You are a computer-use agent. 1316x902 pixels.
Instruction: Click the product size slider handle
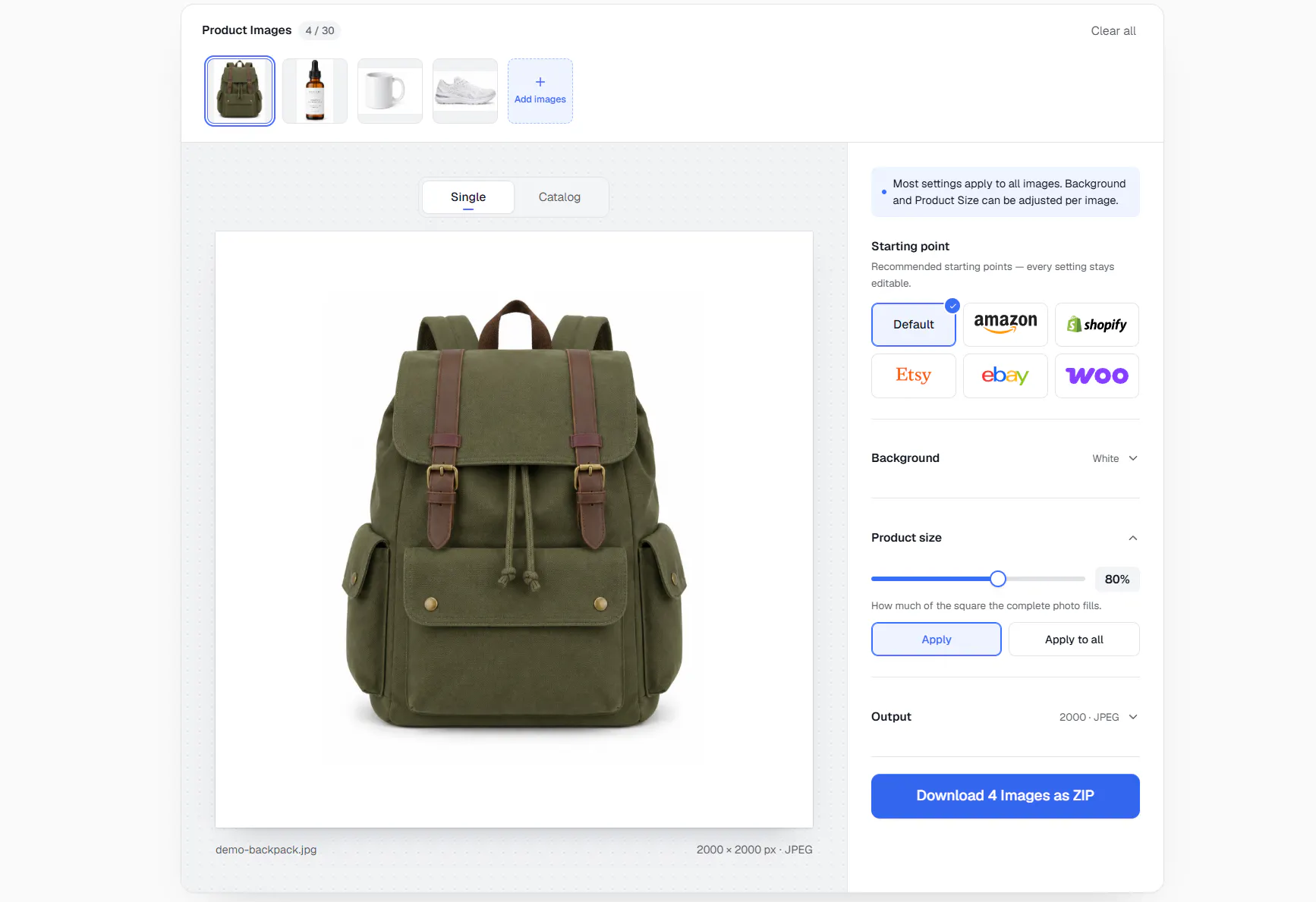998,579
